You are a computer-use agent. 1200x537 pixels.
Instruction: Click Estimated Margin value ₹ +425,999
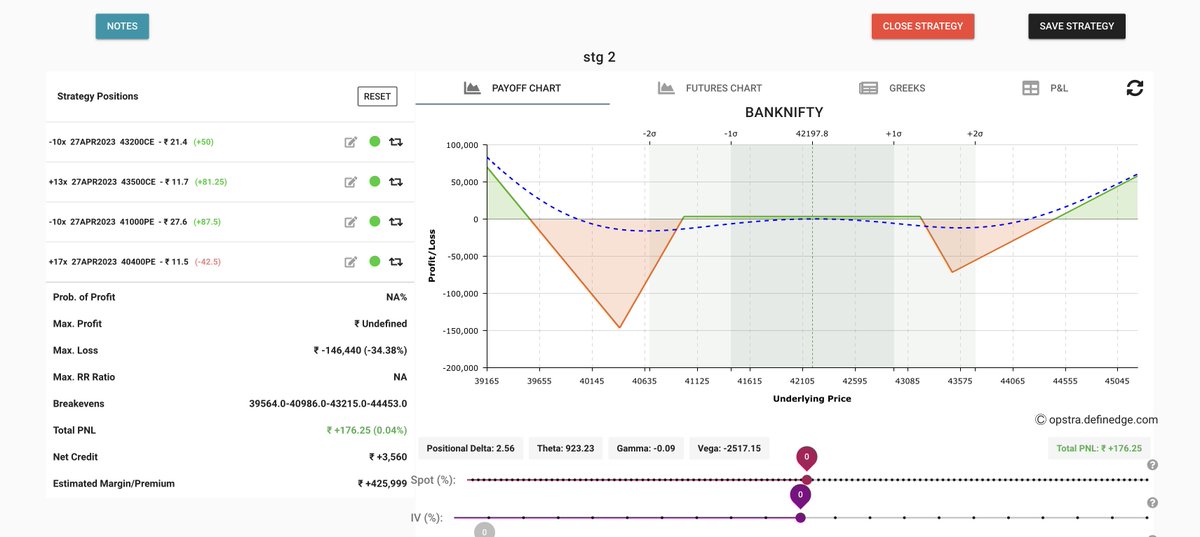pyautogui.click(x=382, y=484)
